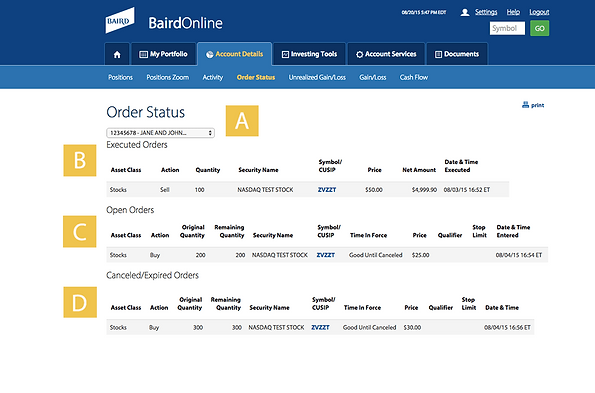Open the My Portfolio tab

pyautogui.click(x=164, y=54)
